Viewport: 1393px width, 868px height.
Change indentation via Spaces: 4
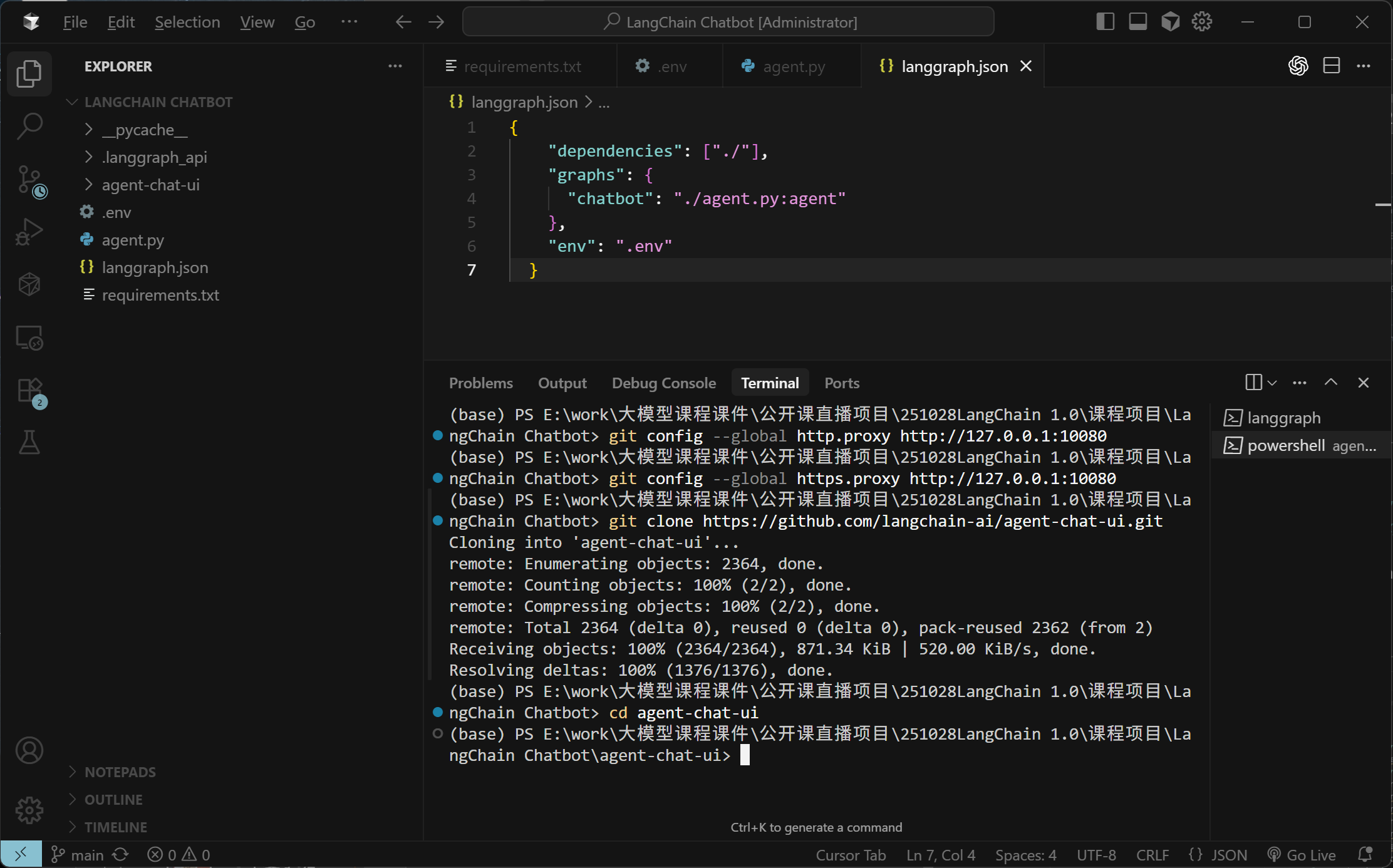click(1025, 855)
